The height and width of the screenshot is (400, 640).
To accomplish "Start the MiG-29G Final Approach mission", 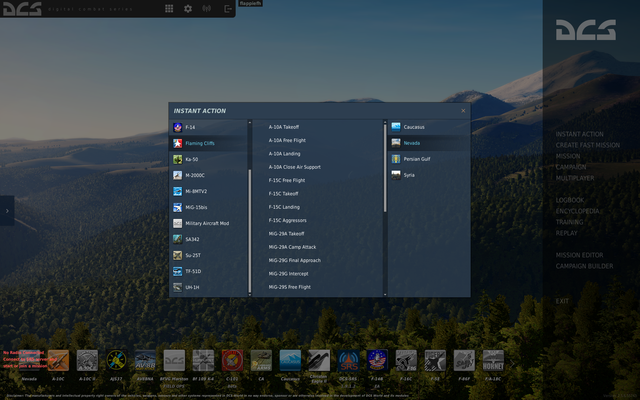I will click(x=294, y=260).
